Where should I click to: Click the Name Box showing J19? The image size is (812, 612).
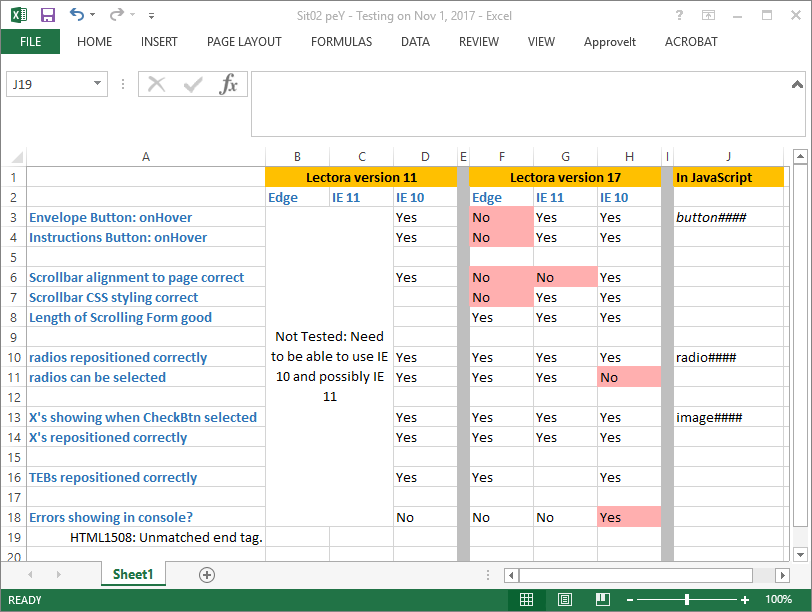(49, 84)
